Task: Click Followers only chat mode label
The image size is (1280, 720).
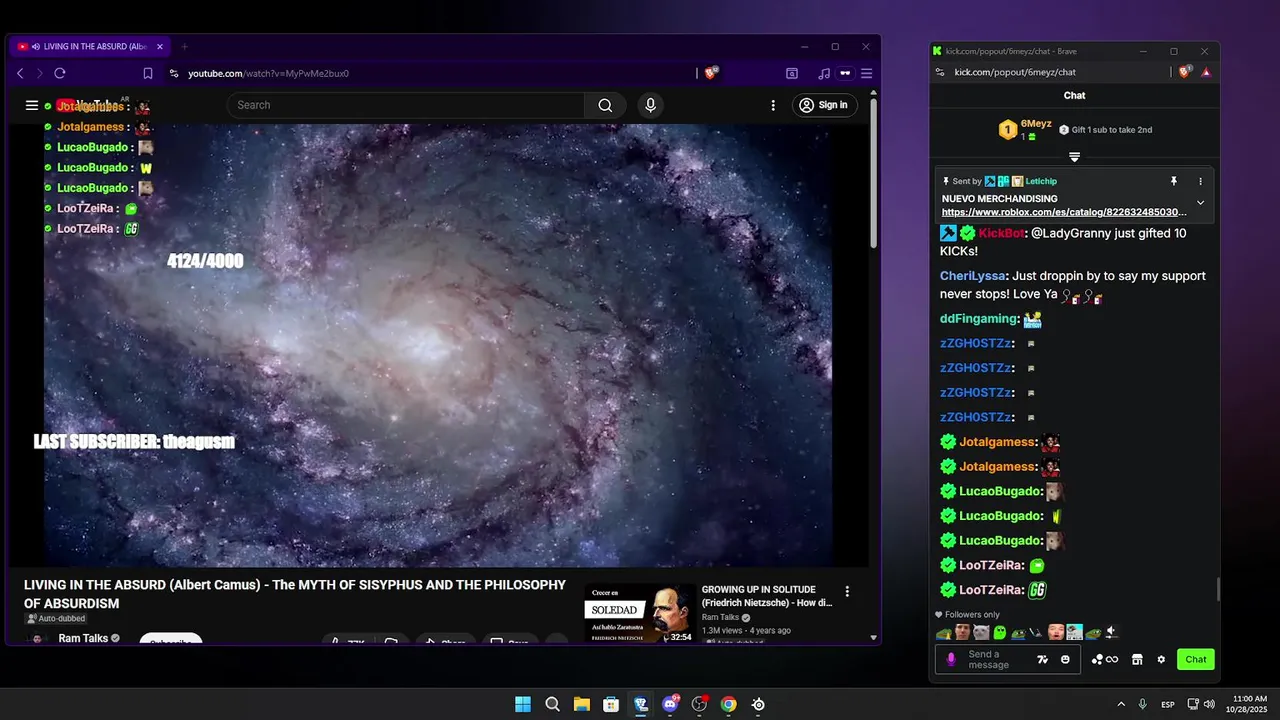Action: tap(972, 615)
